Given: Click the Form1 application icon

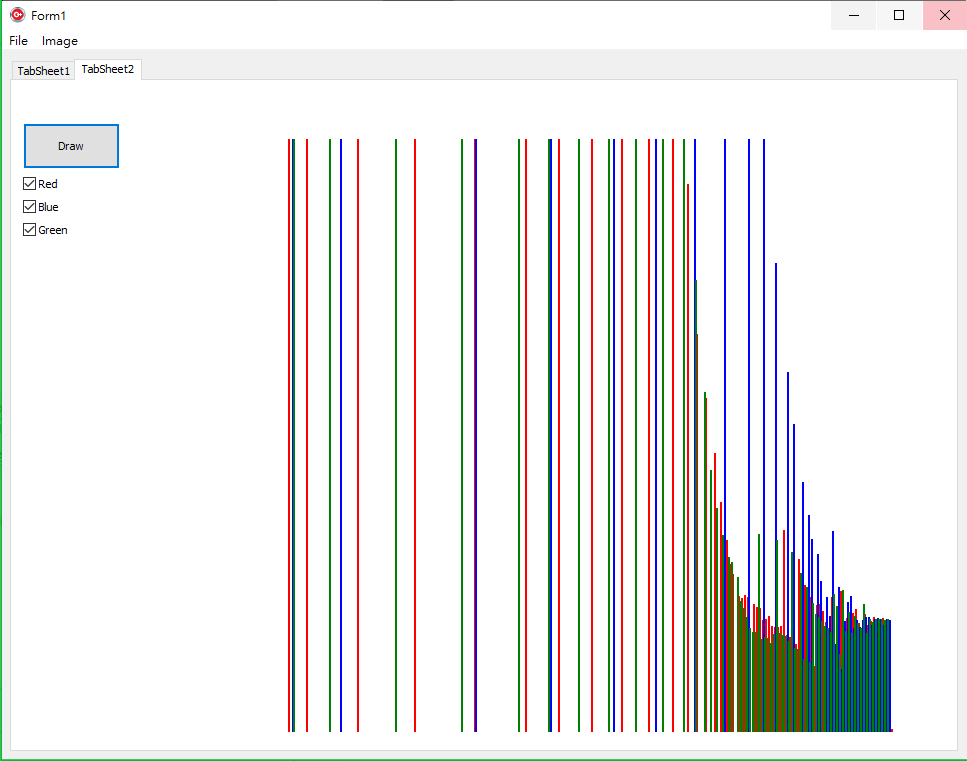Looking at the screenshot, I should 17,15.
